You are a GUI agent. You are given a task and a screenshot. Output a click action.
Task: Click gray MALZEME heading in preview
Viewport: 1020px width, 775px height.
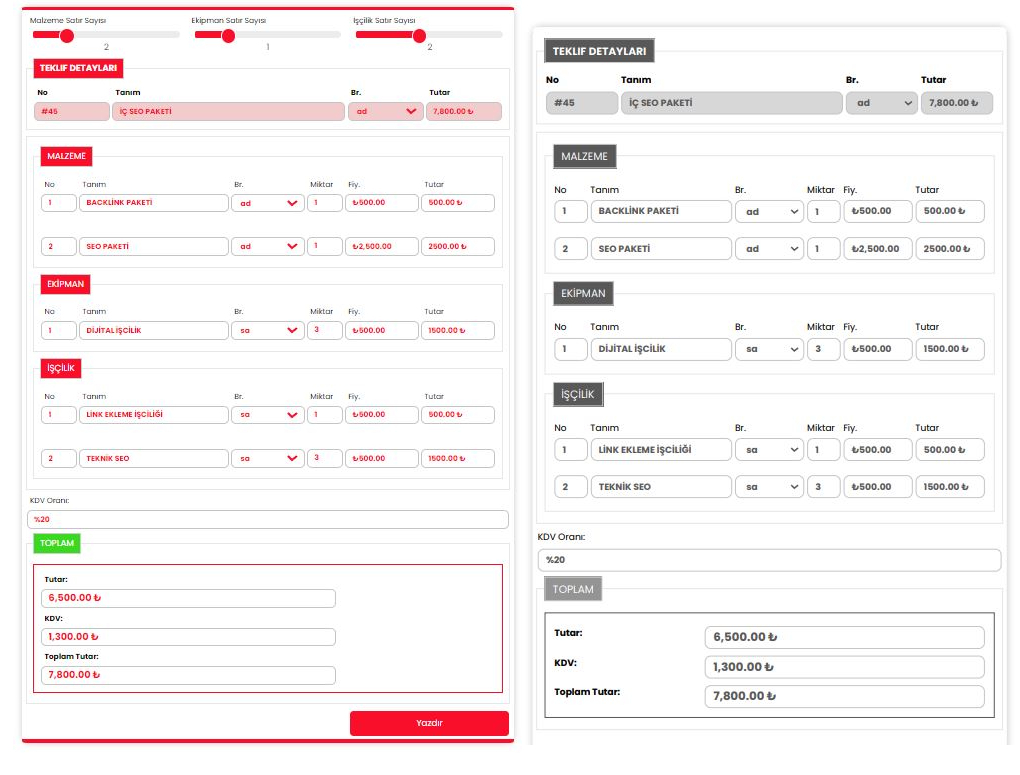point(584,156)
